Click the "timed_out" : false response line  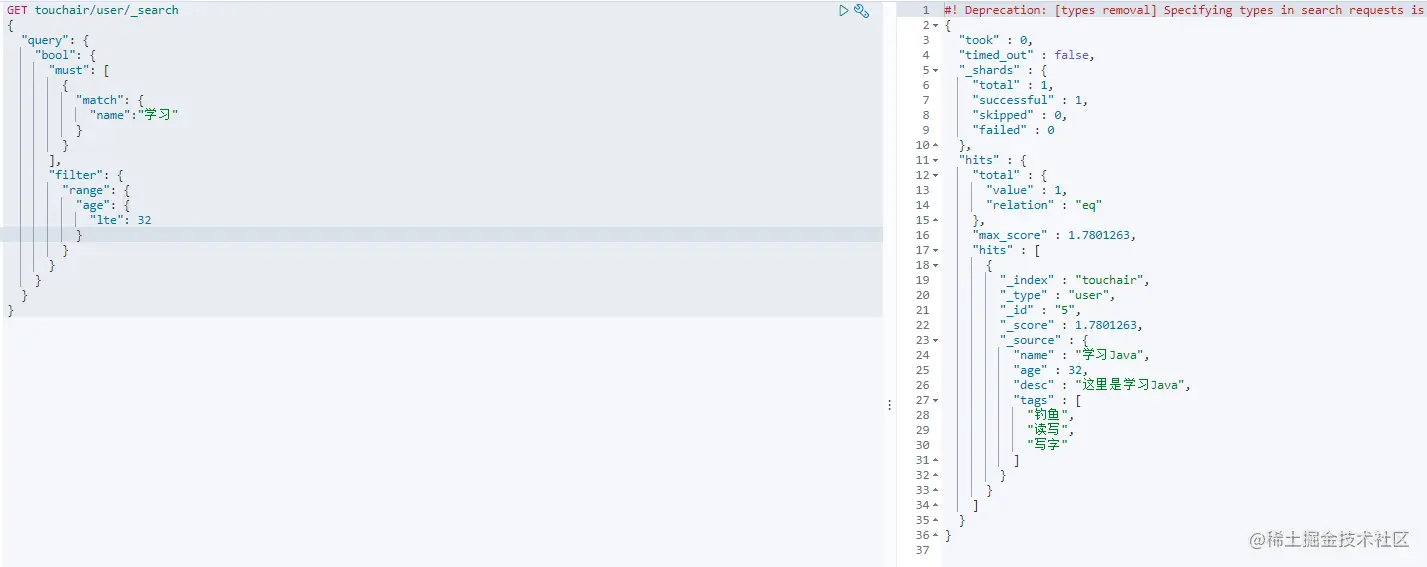pyautogui.click(x=1027, y=55)
